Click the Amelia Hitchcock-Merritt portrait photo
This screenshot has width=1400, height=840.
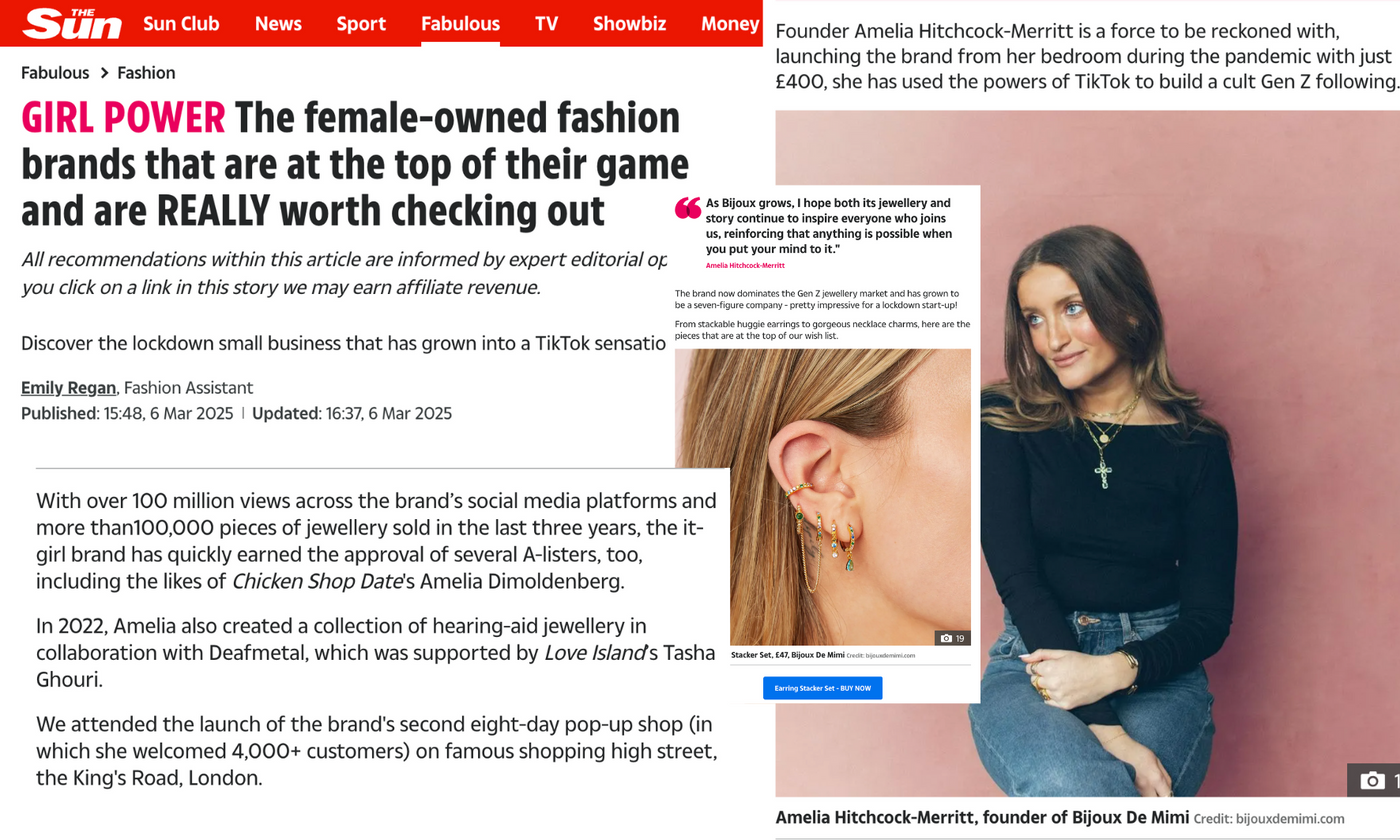coord(1088,453)
